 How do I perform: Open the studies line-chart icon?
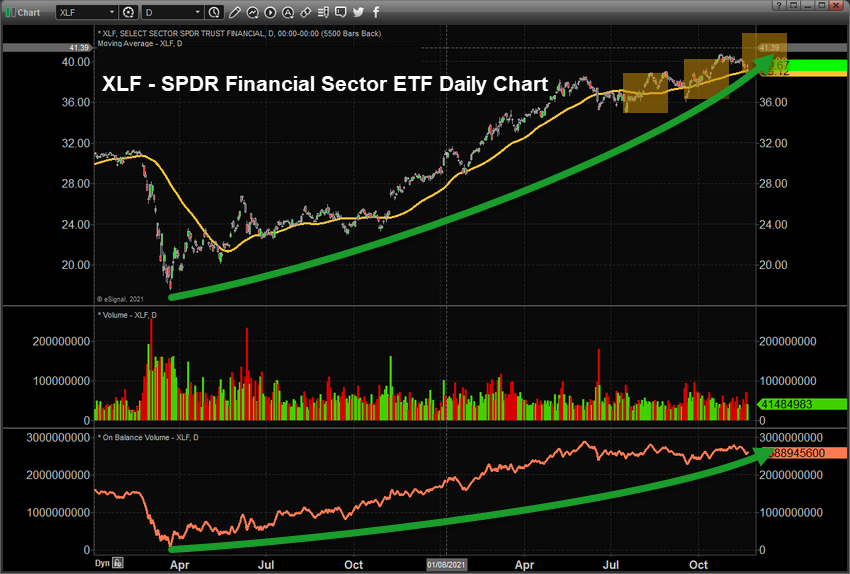pyautogui.click(x=253, y=12)
